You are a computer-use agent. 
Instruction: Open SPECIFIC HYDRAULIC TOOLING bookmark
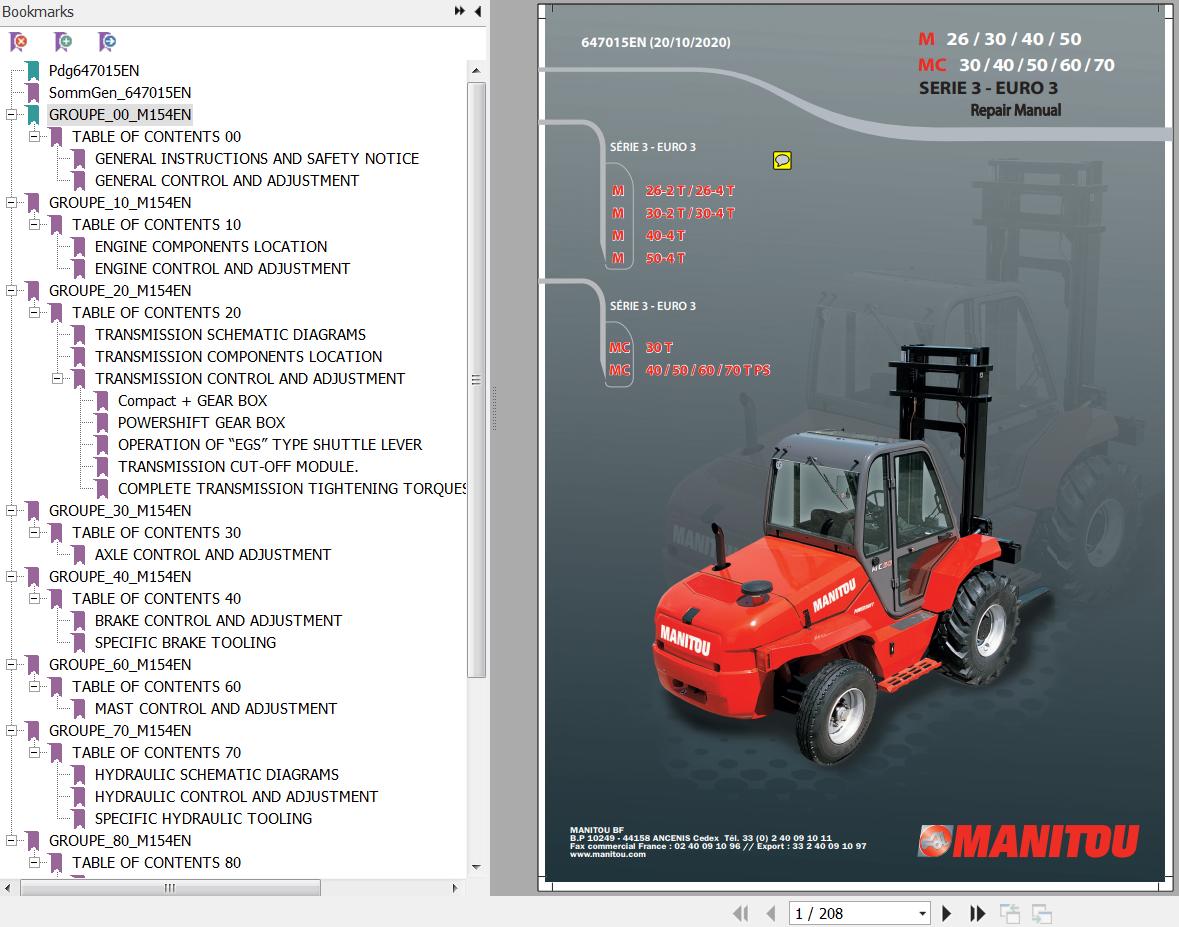coord(203,819)
